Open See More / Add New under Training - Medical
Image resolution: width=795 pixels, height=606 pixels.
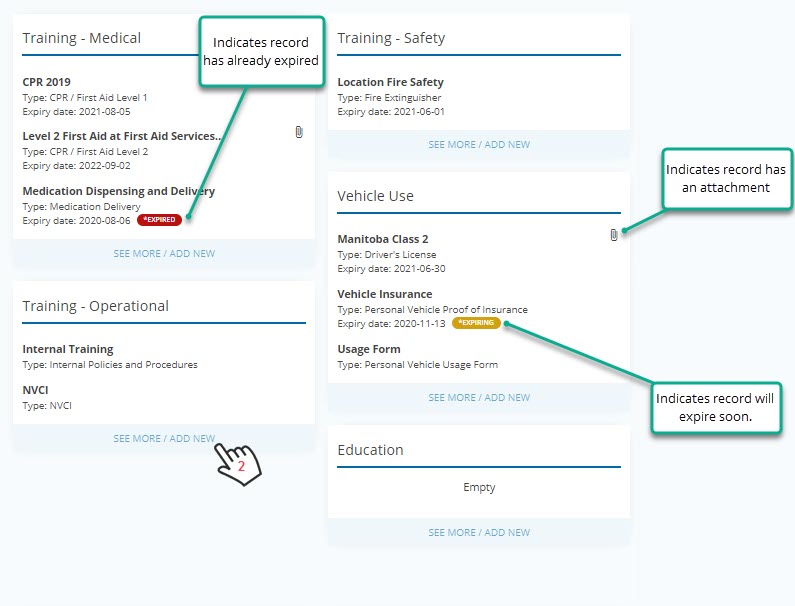pos(164,253)
